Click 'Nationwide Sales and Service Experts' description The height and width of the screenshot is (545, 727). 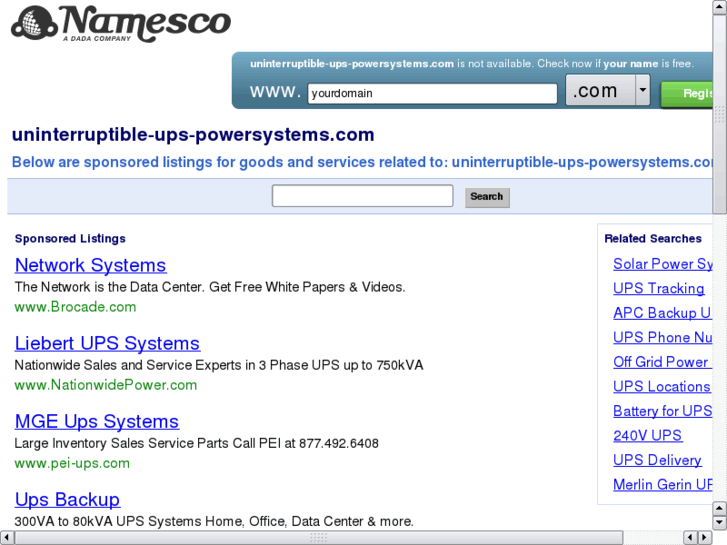(x=219, y=365)
